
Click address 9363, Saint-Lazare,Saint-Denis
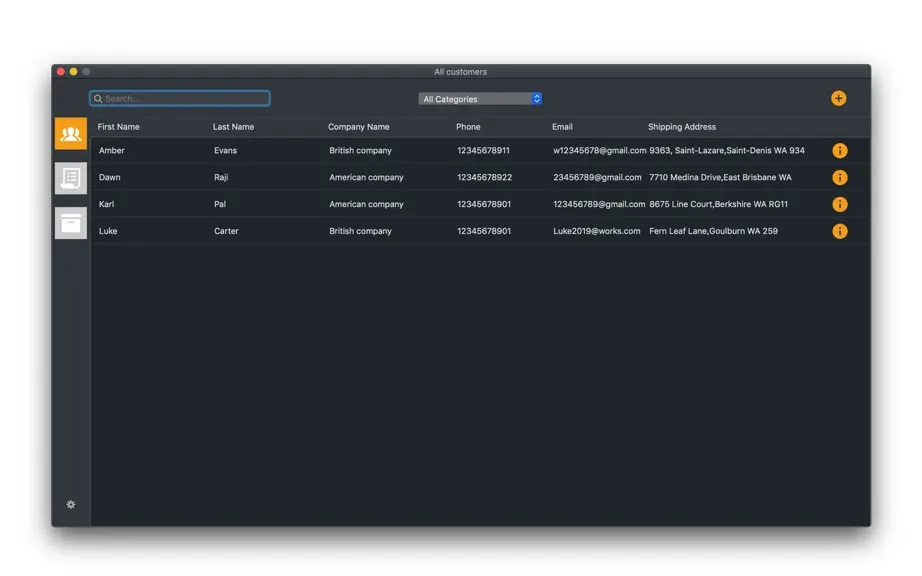click(727, 150)
